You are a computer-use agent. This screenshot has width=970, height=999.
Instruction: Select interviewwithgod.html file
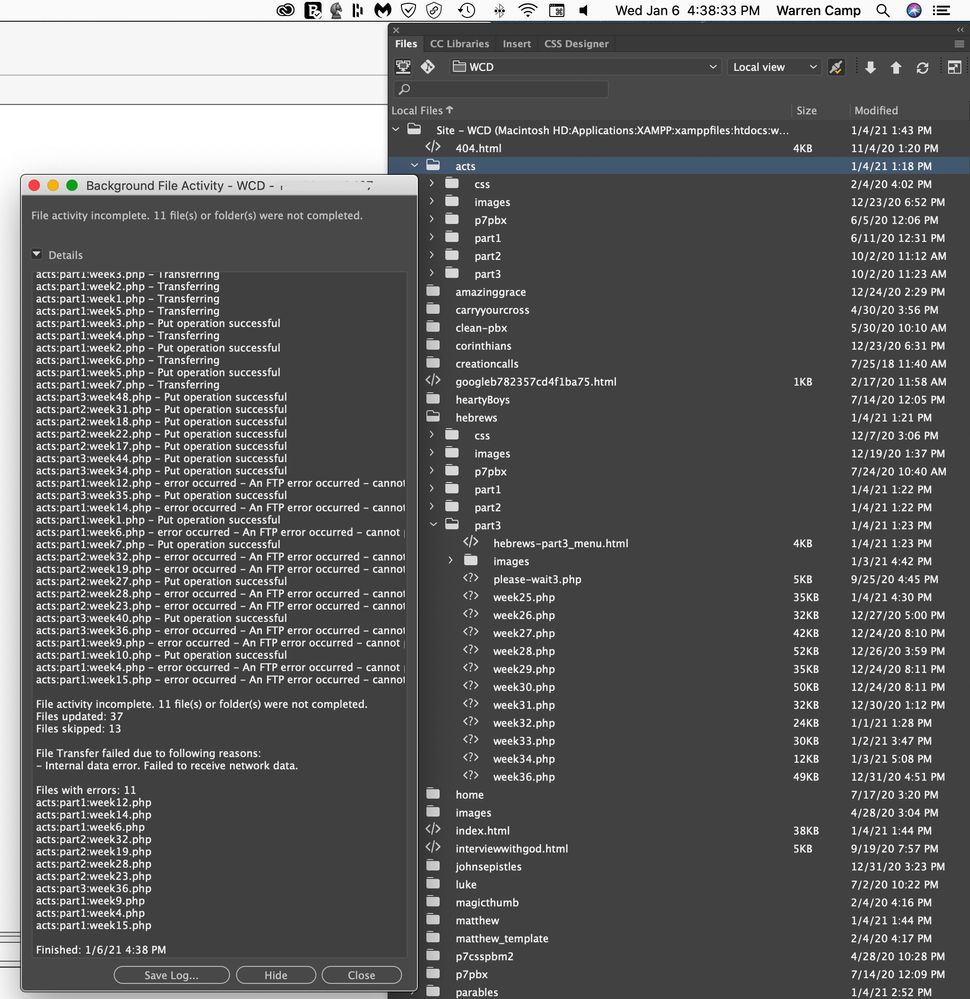coord(511,849)
